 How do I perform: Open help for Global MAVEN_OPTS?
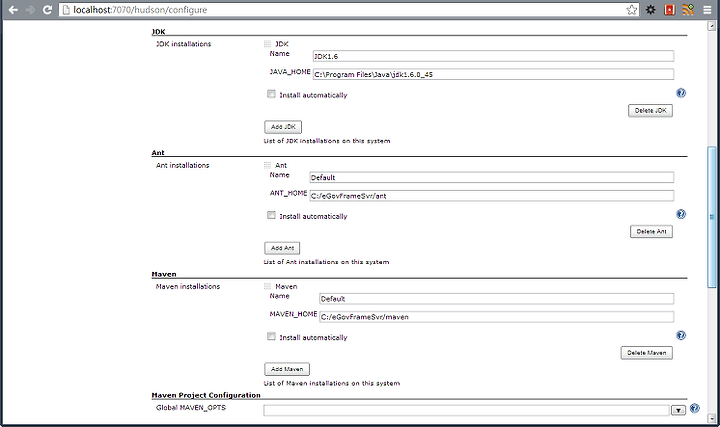[x=695, y=408]
